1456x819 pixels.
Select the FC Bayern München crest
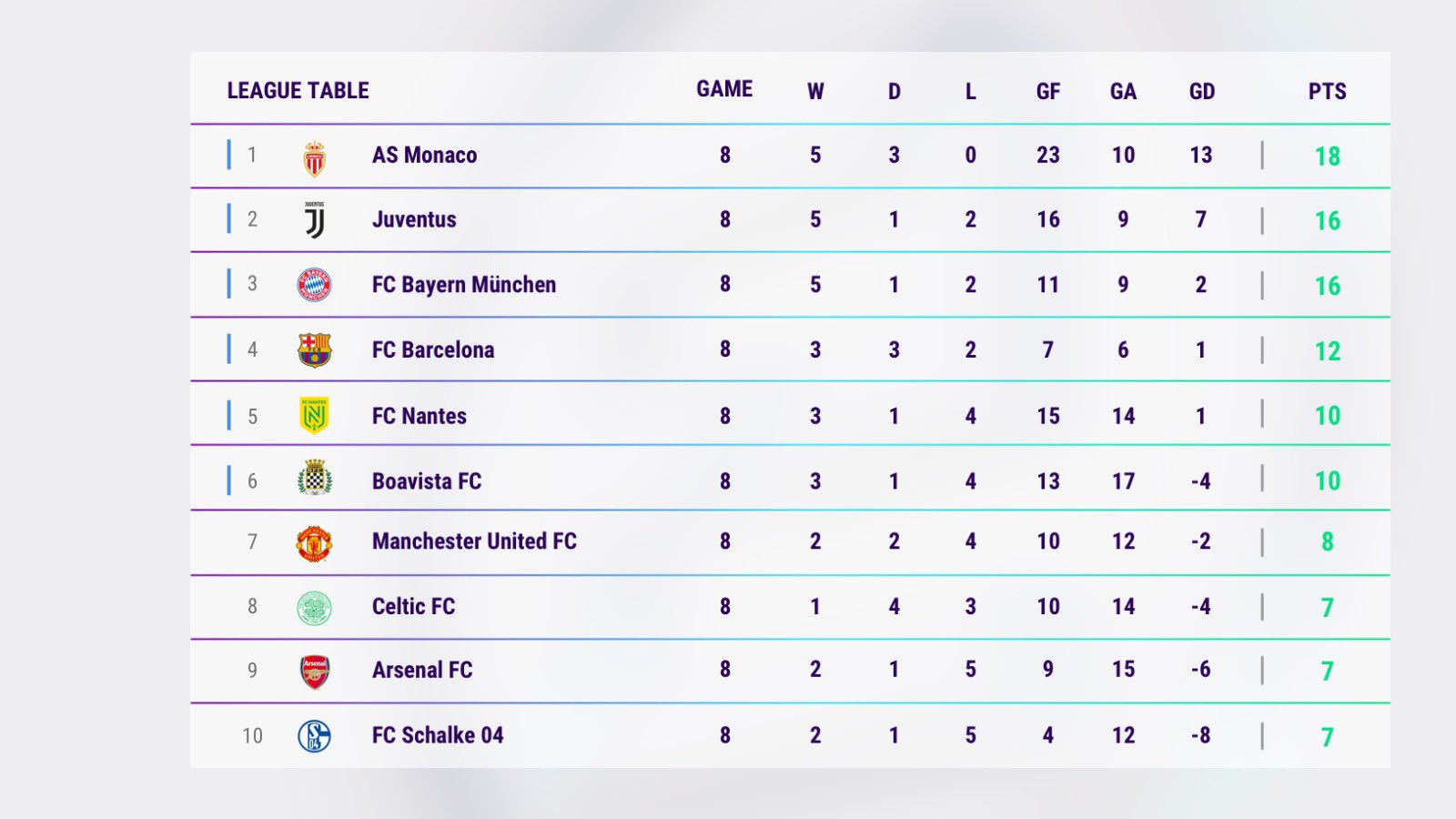pyautogui.click(x=314, y=285)
